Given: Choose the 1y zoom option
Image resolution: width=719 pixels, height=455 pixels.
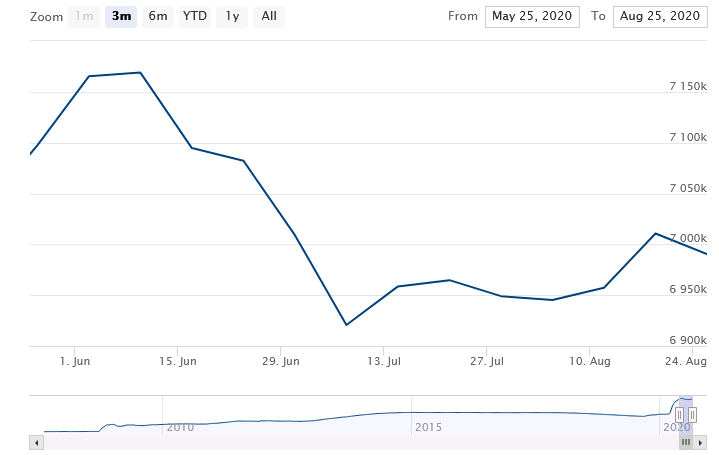Looking at the screenshot, I should pyautogui.click(x=232, y=16).
